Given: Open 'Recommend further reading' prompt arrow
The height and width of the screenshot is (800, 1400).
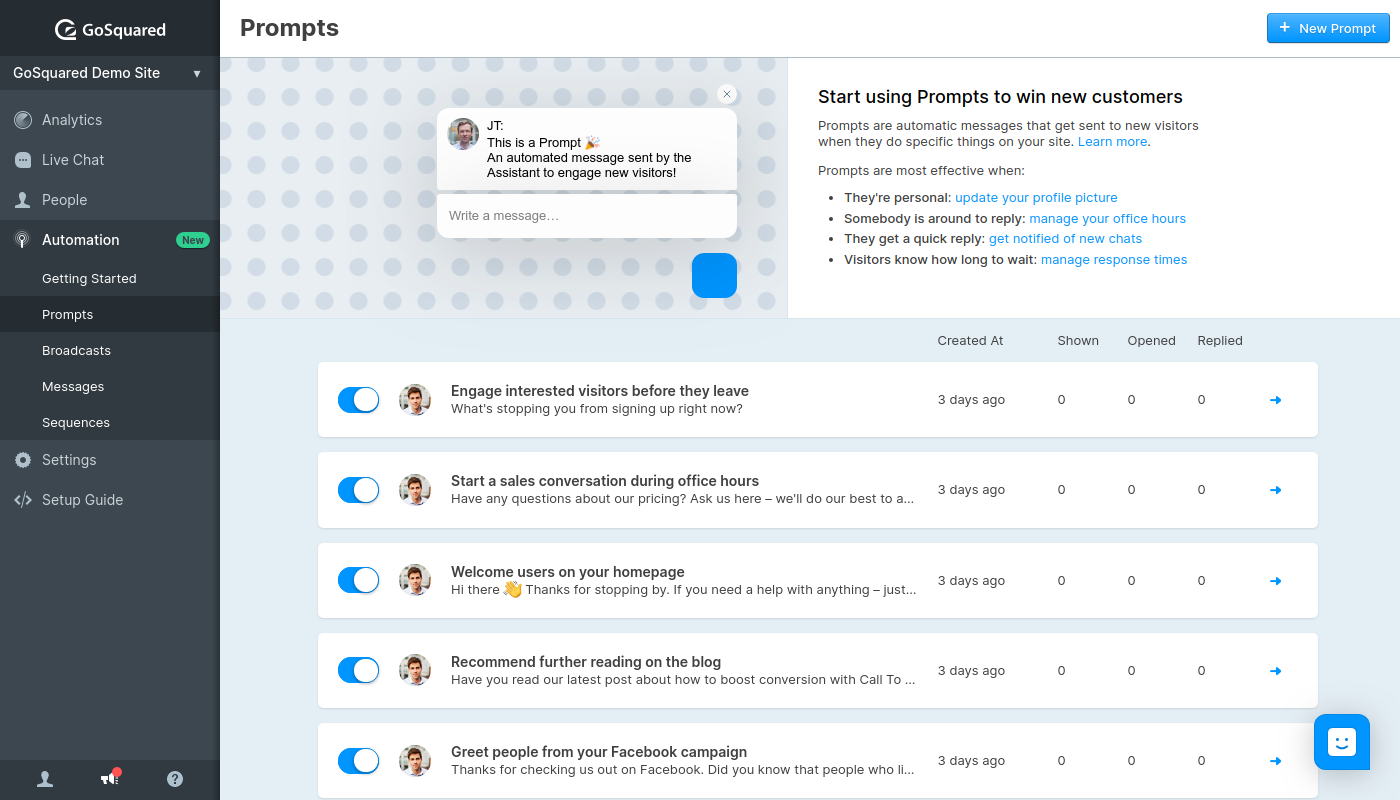Looking at the screenshot, I should click(1275, 671).
